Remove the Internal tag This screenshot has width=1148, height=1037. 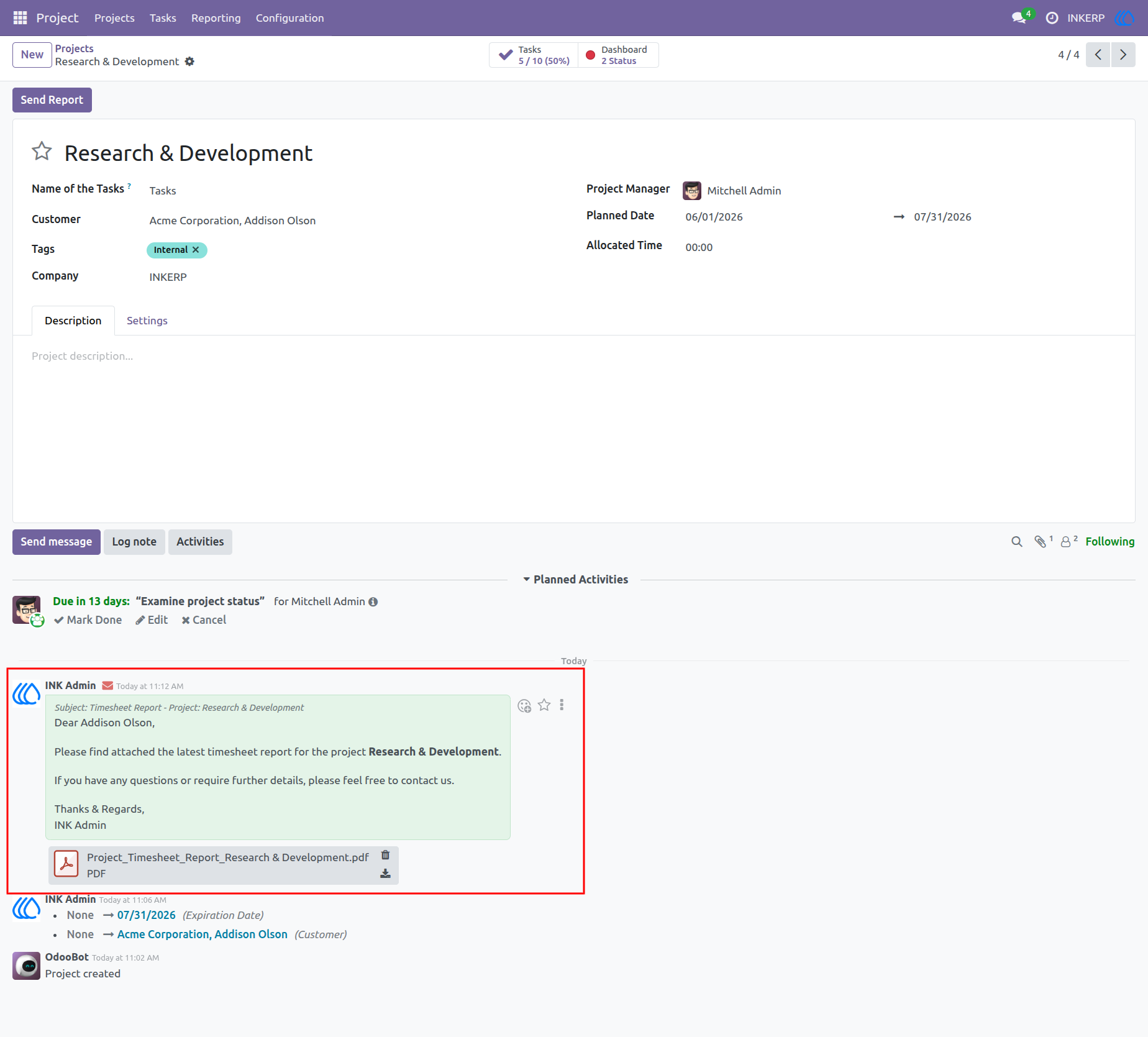[x=196, y=250]
